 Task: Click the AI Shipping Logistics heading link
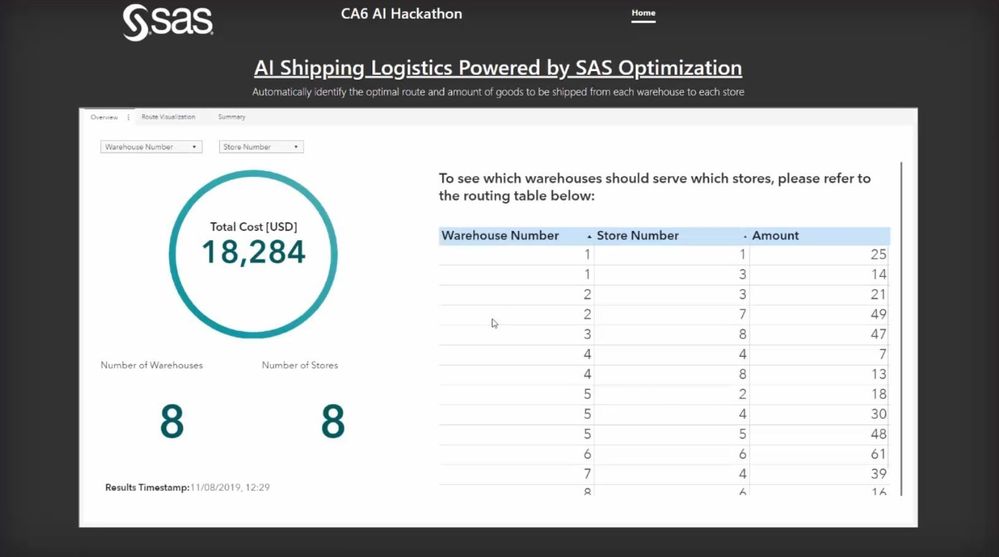click(498, 68)
